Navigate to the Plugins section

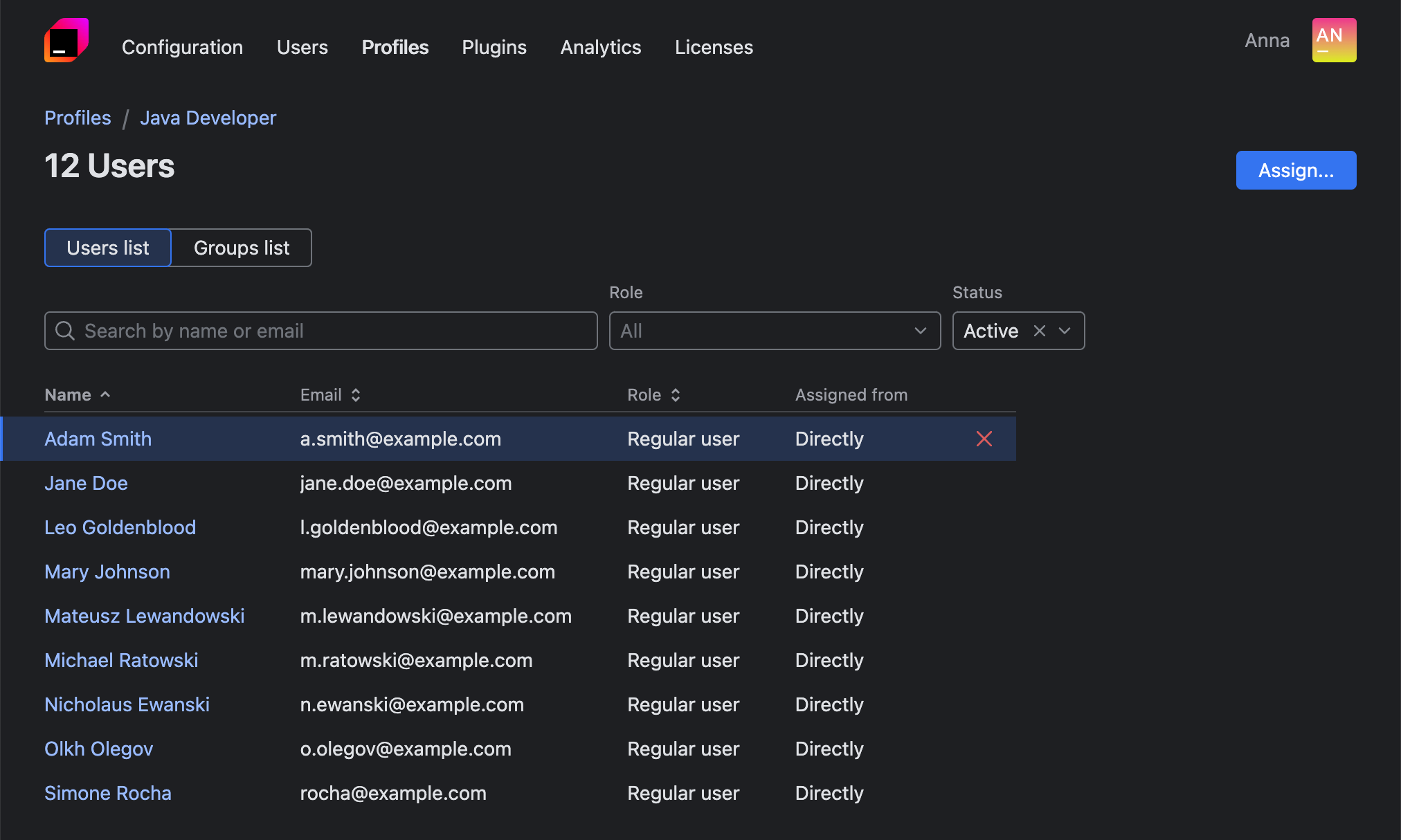pos(494,47)
